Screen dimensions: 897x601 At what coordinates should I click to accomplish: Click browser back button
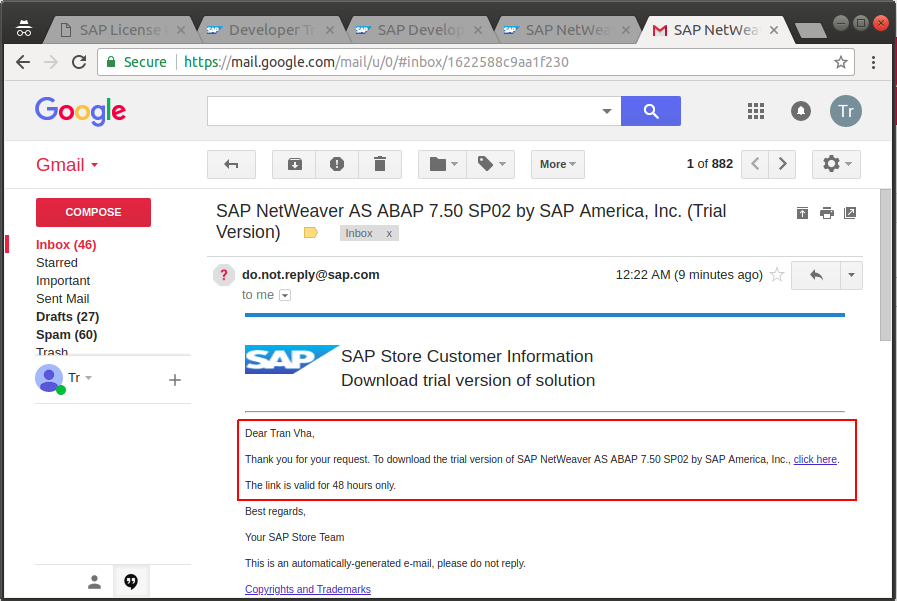pyautogui.click(x=23, y=62)
